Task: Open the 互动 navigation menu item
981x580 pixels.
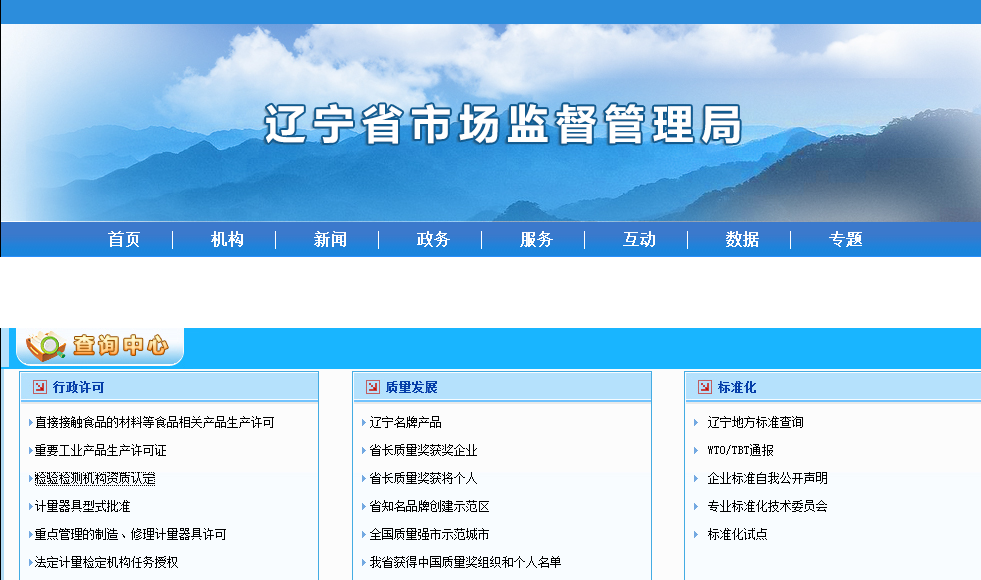Action: click(x=638, y=239)
